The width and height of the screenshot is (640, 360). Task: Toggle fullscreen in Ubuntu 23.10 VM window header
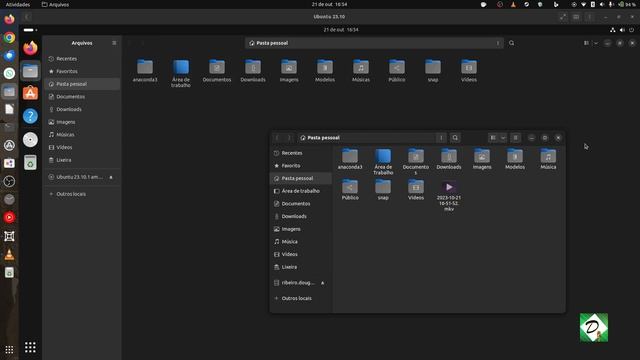pyautogui.click(x=563, y=17)
